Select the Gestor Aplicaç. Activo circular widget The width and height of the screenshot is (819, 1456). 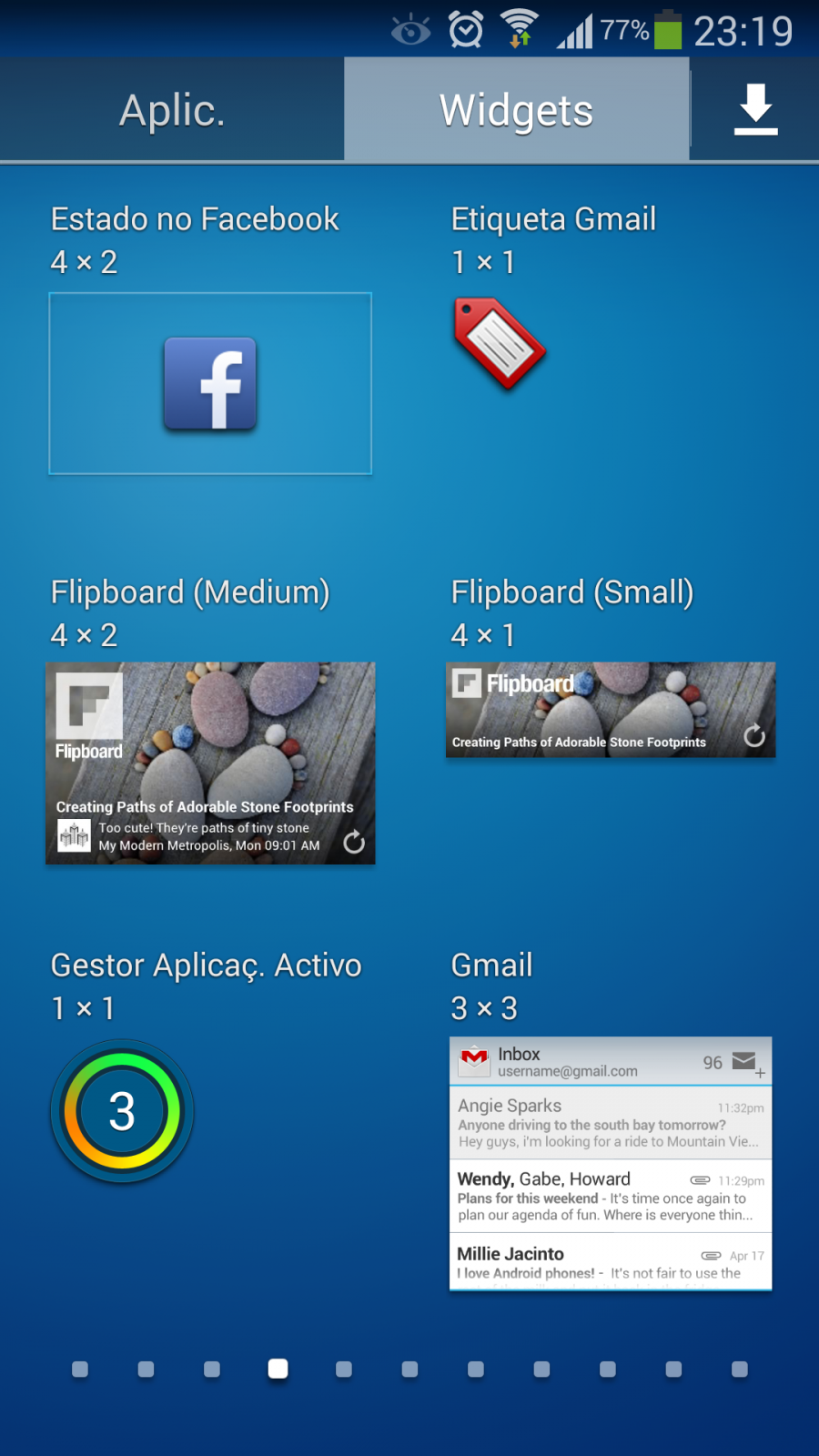[x=122, y=1111]
